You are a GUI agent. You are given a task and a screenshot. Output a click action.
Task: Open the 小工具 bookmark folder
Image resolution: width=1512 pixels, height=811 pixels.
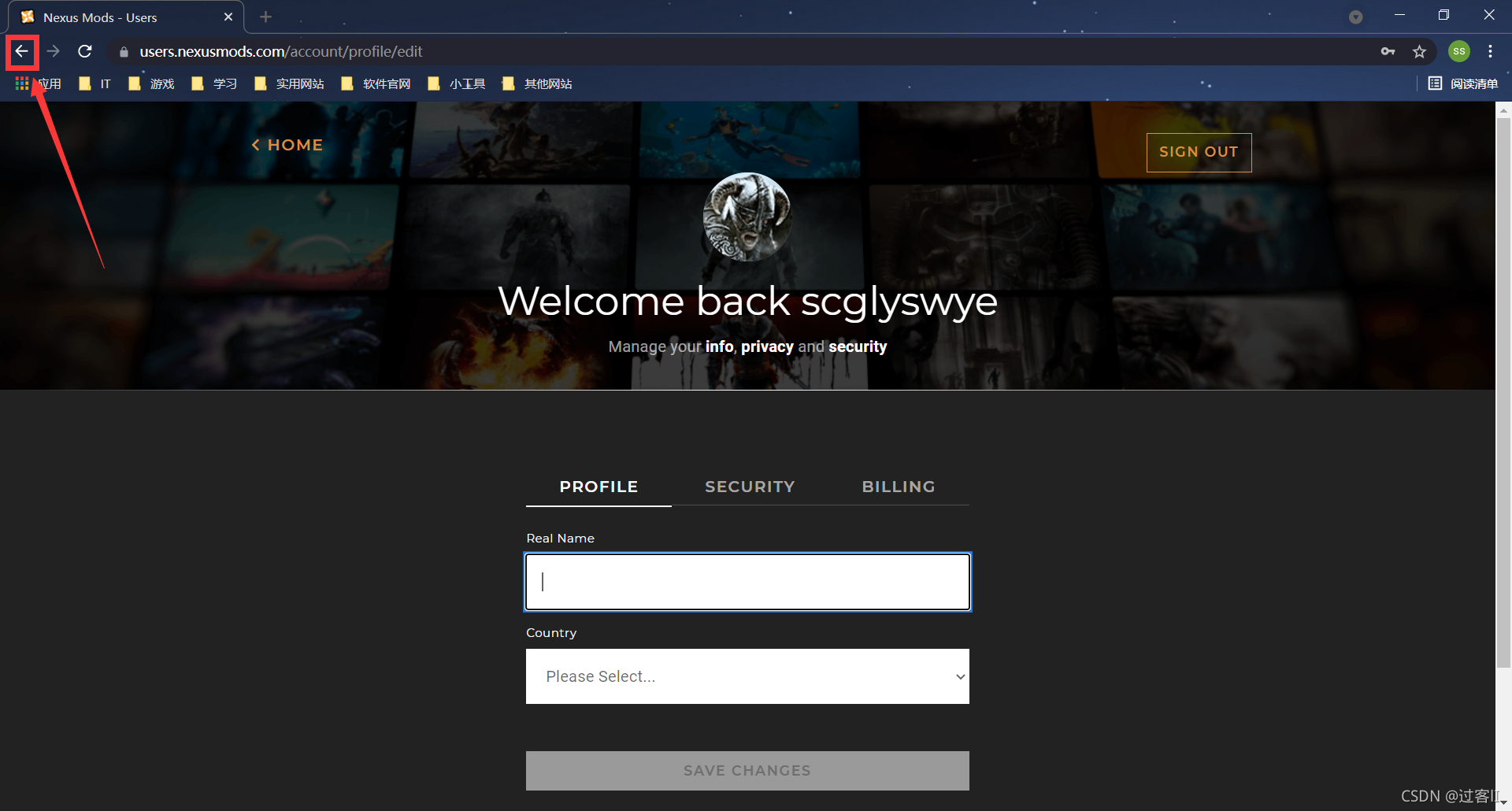click(456, 83)
